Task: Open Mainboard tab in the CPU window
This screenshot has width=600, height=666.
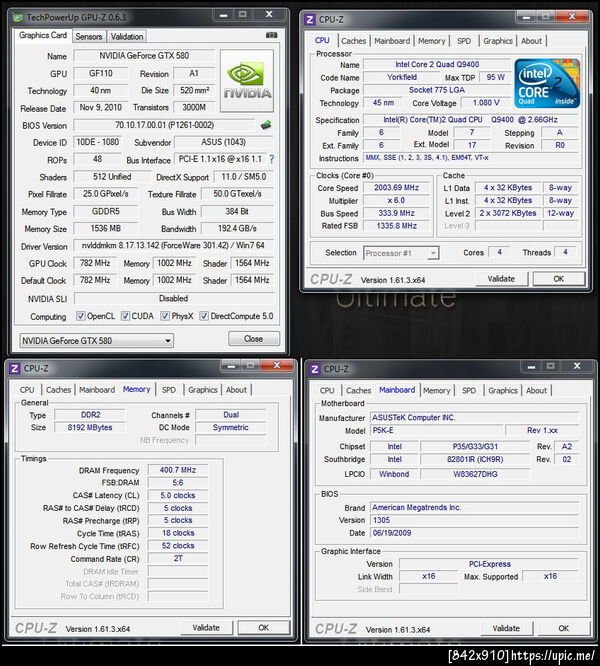Action: click(392, 41)
